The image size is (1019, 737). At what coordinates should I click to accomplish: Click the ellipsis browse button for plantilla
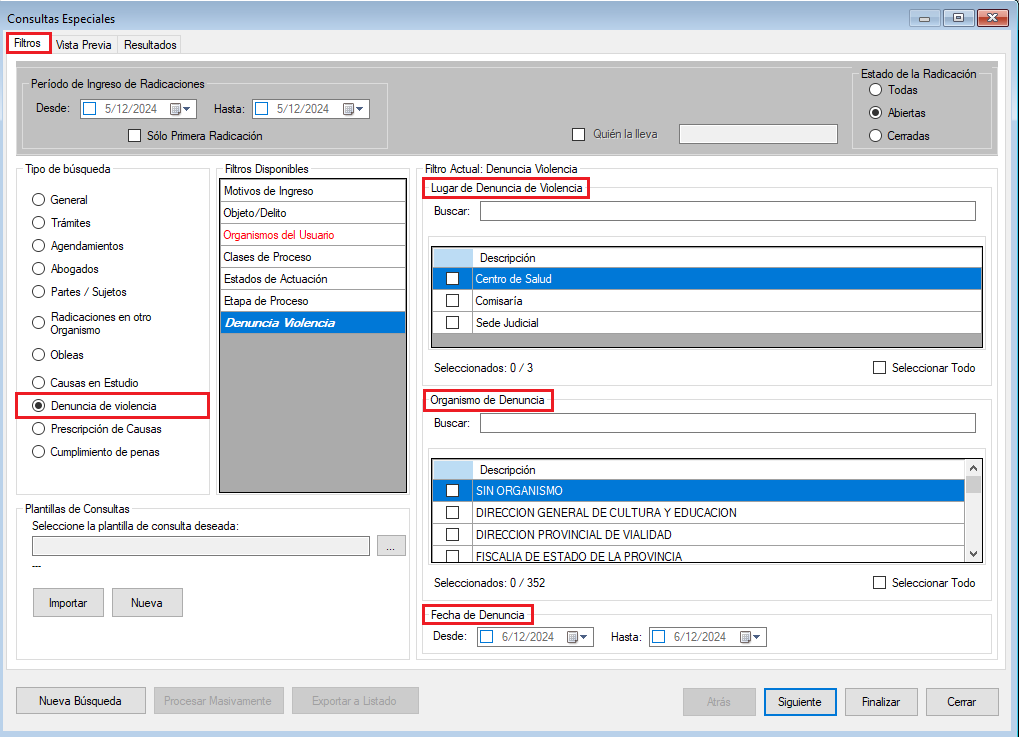[391, 546]
